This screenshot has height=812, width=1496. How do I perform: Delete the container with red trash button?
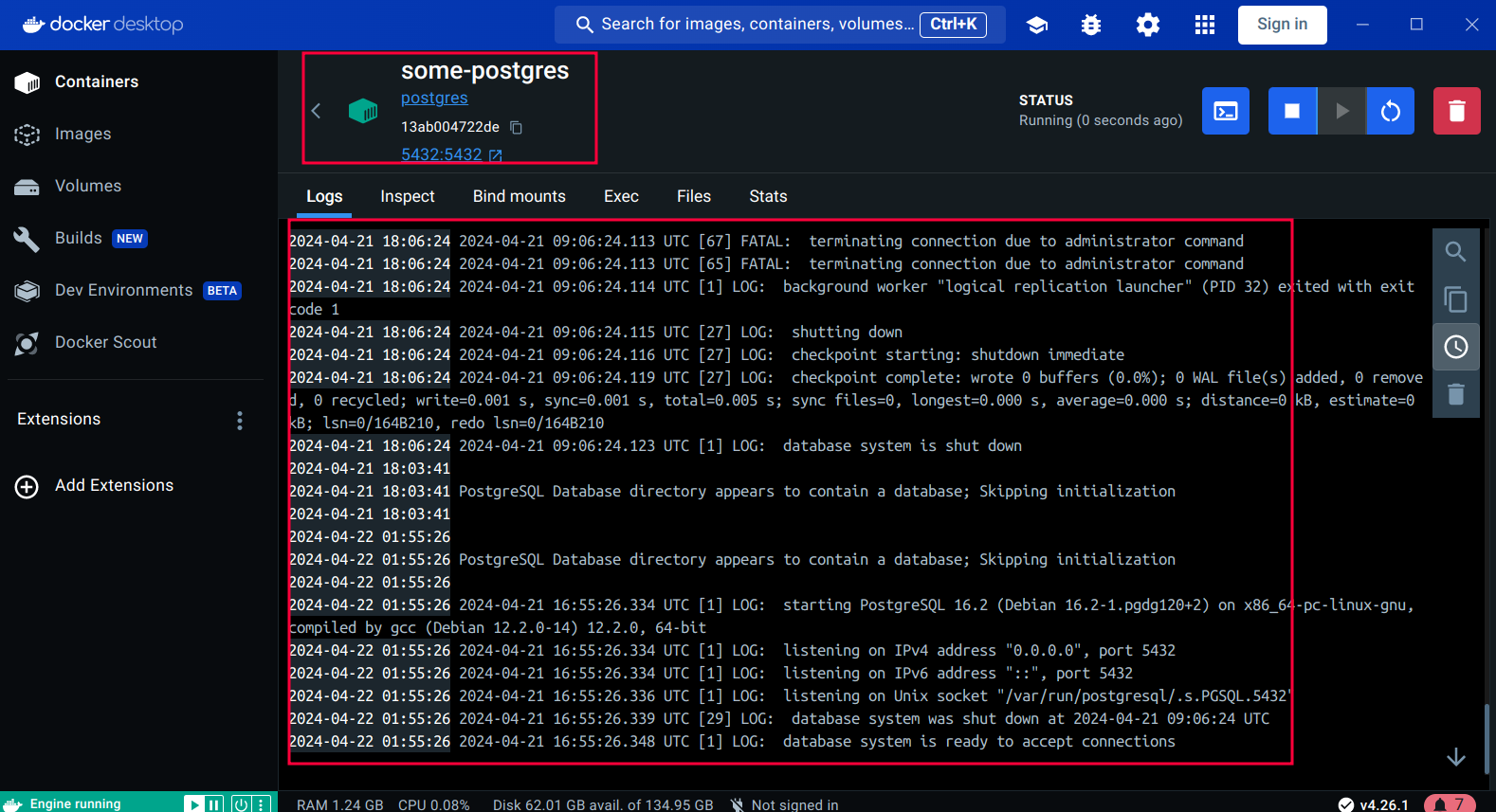point(1457,111)
